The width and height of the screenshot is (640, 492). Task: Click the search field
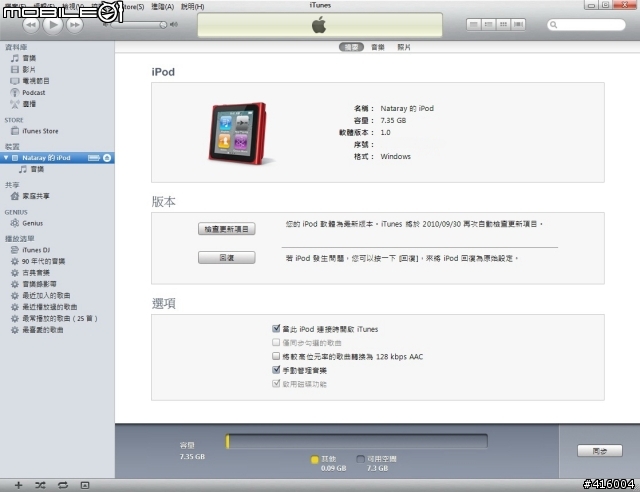click(x=586, y=25)
